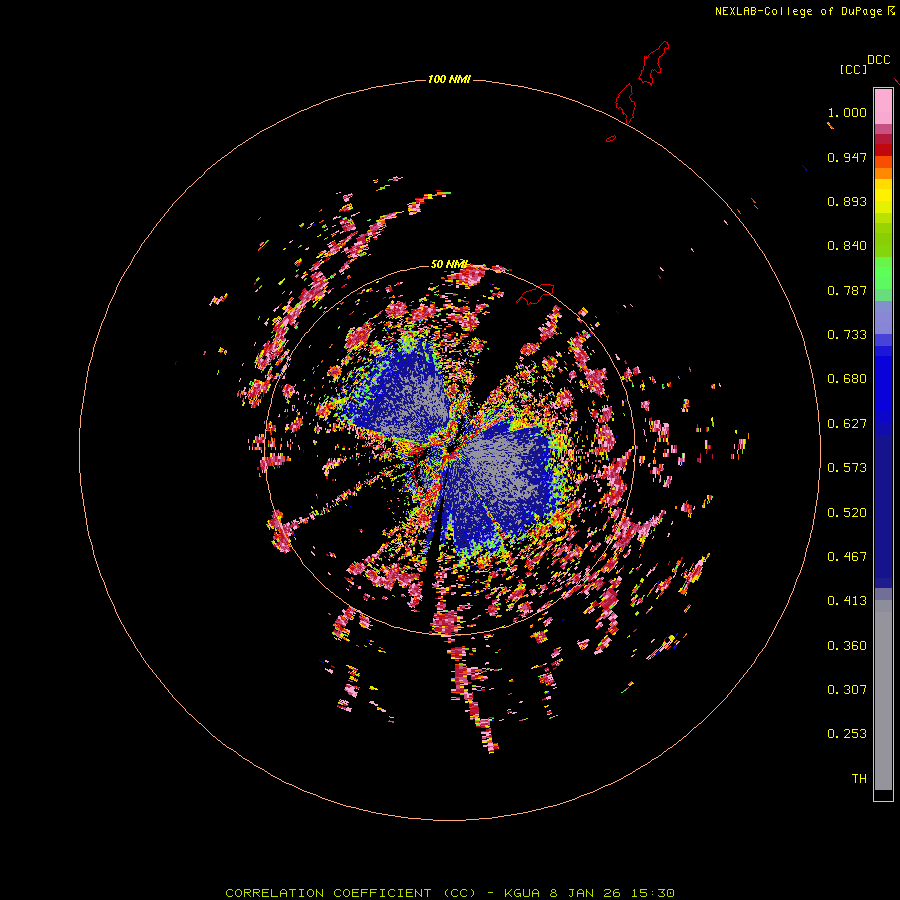The image size is (900, 900).
Task: Click the 50 NMI range ring label
Action: [449, 264]
